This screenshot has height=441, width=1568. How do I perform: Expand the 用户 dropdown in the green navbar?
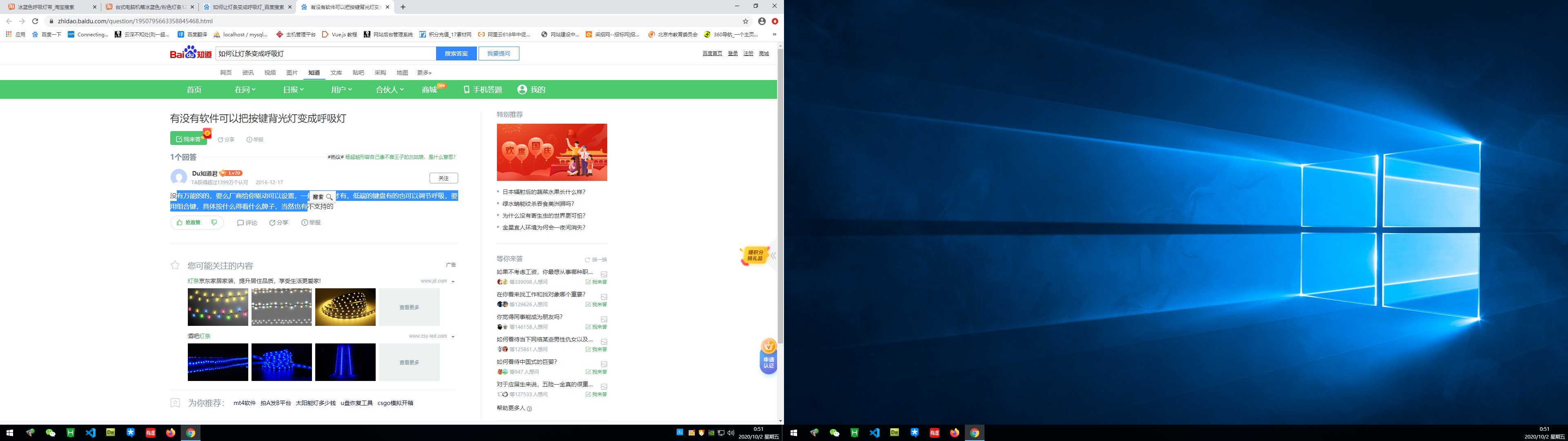point(341,89)
